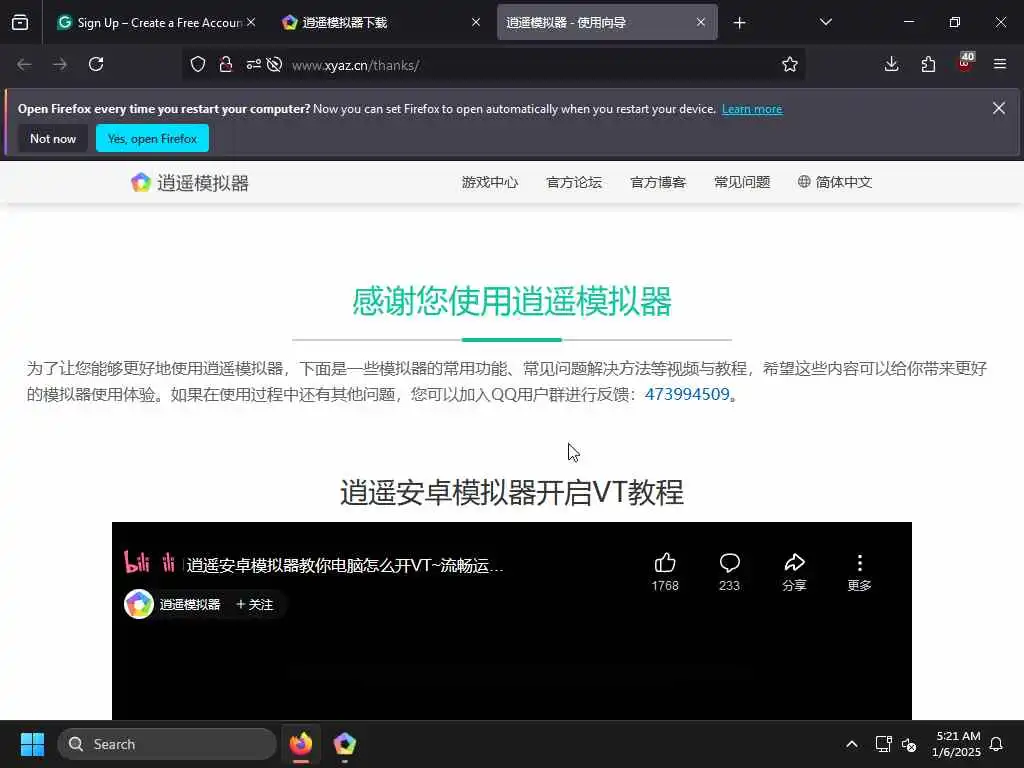Open Firefox from the taskbar
The image size is (1024, 768).
tap(301, 744)
